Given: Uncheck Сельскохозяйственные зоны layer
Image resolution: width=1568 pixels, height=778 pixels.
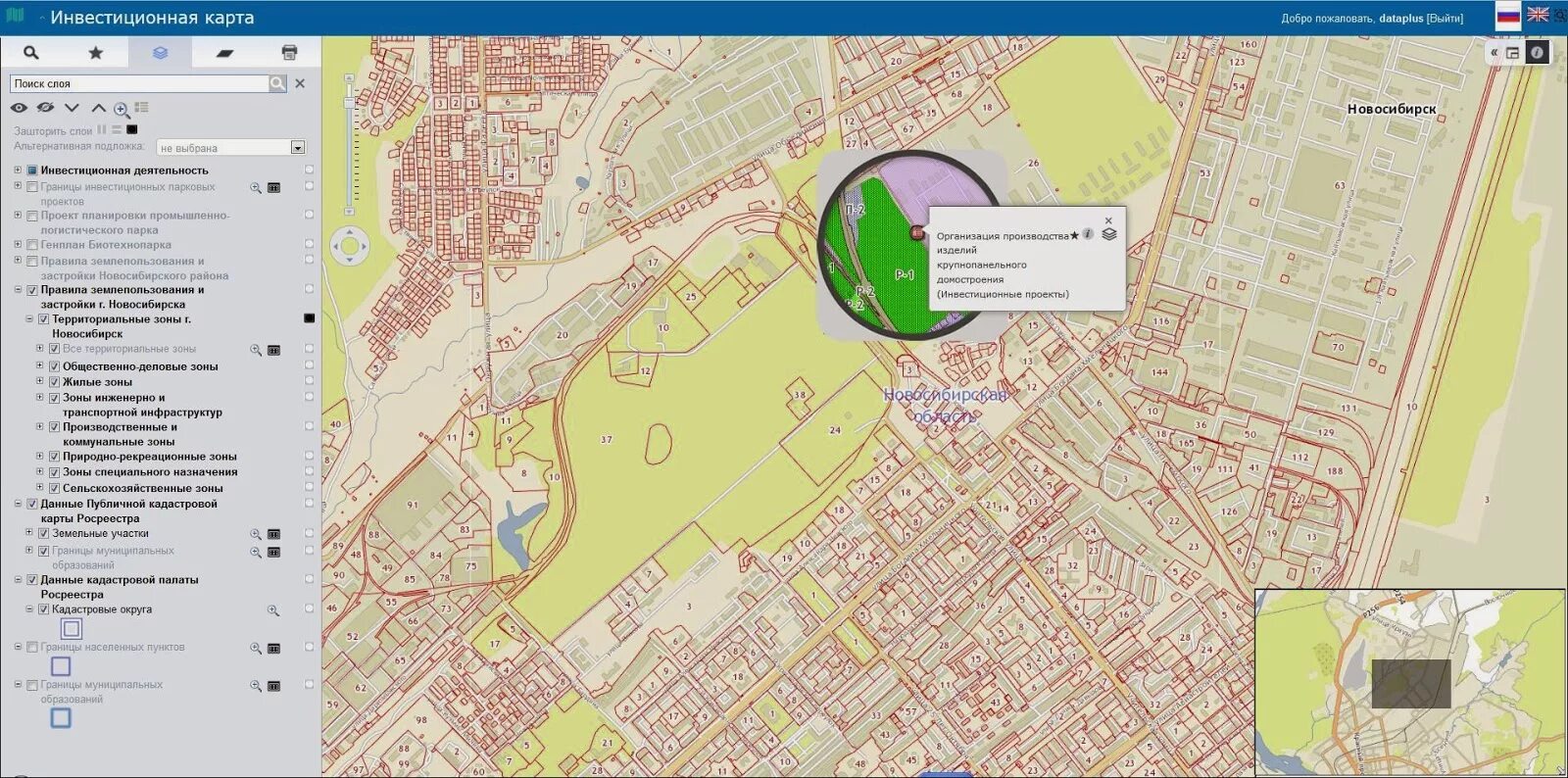Looking at the screenshot, I should coord(55,488).
